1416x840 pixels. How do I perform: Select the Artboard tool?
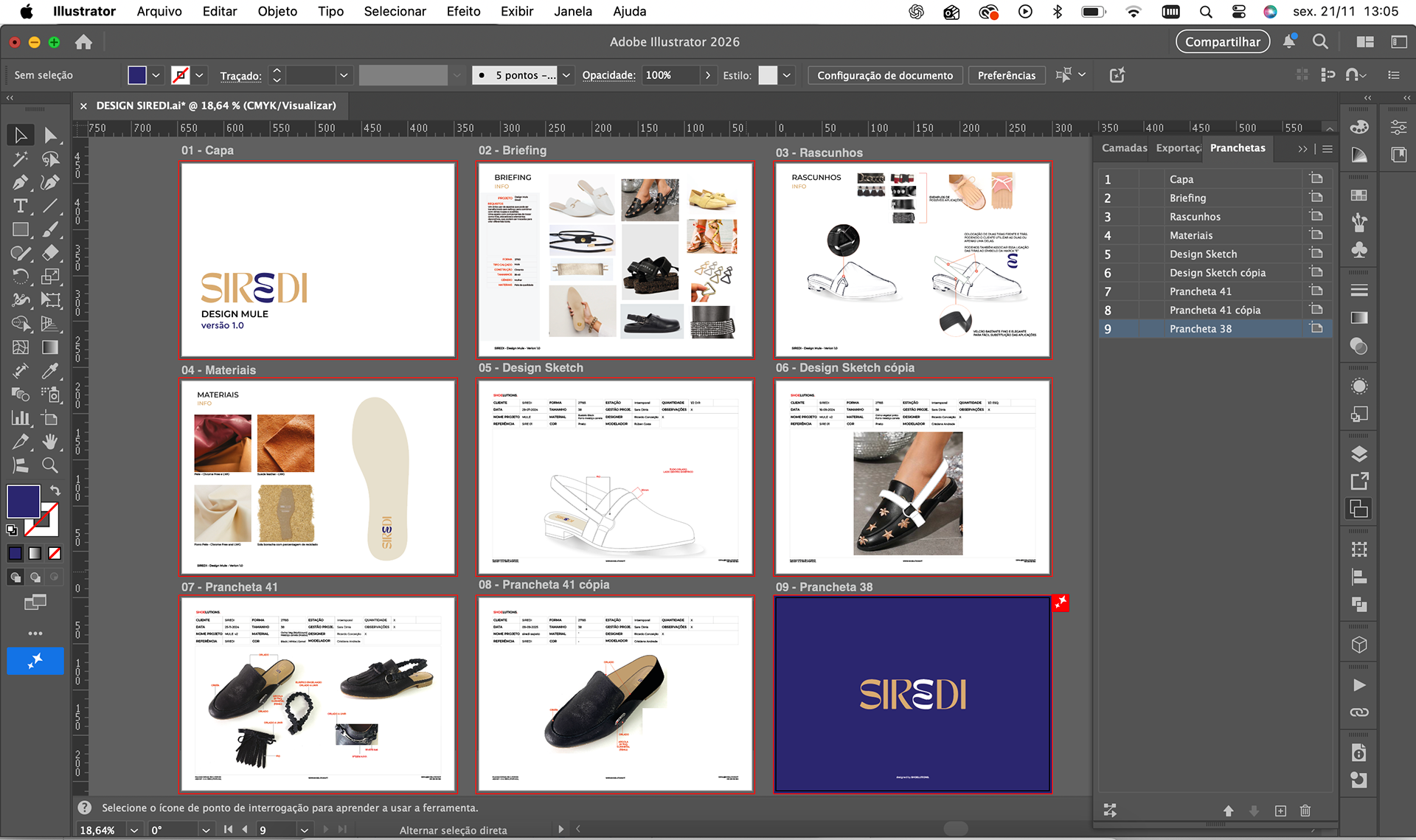point(50,418)
